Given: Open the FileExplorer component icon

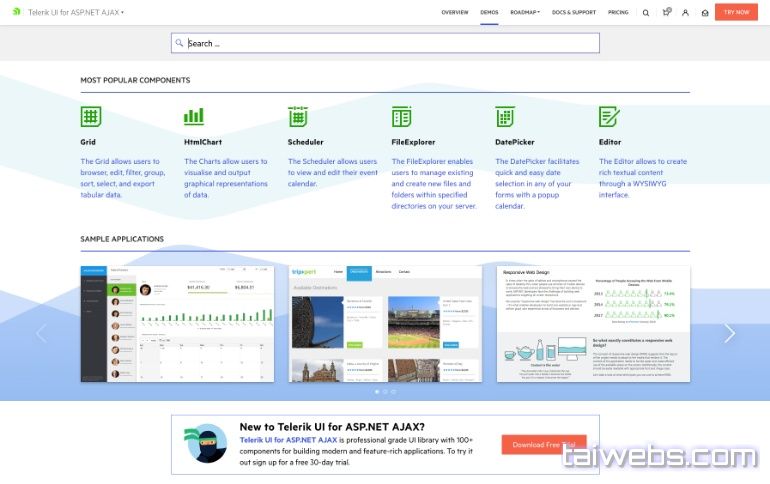Looking at the screenshot, I should (x=402, y=116).
